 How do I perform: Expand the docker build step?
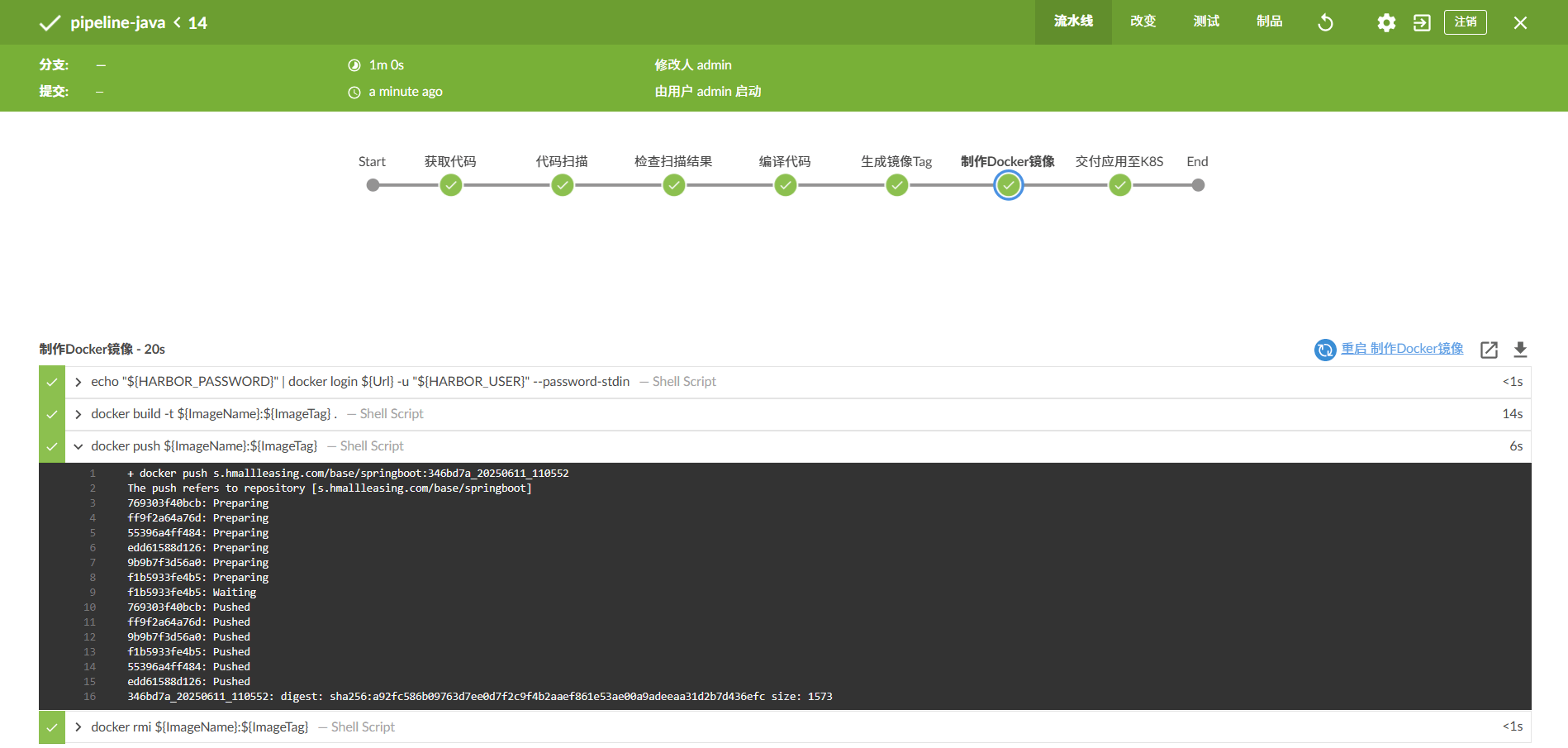pos(78,414)
